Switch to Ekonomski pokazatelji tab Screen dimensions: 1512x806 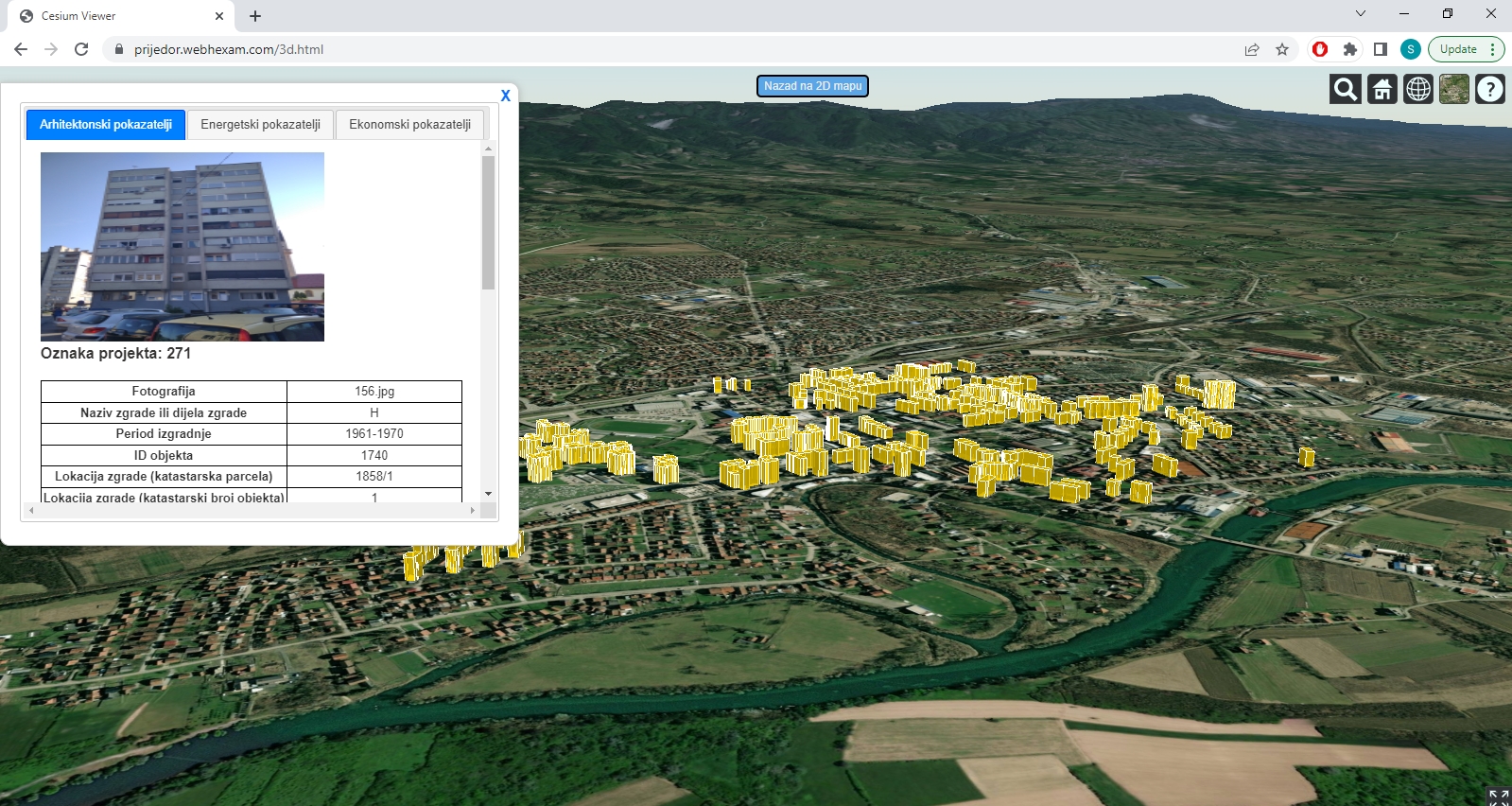[x=409, y=125]
